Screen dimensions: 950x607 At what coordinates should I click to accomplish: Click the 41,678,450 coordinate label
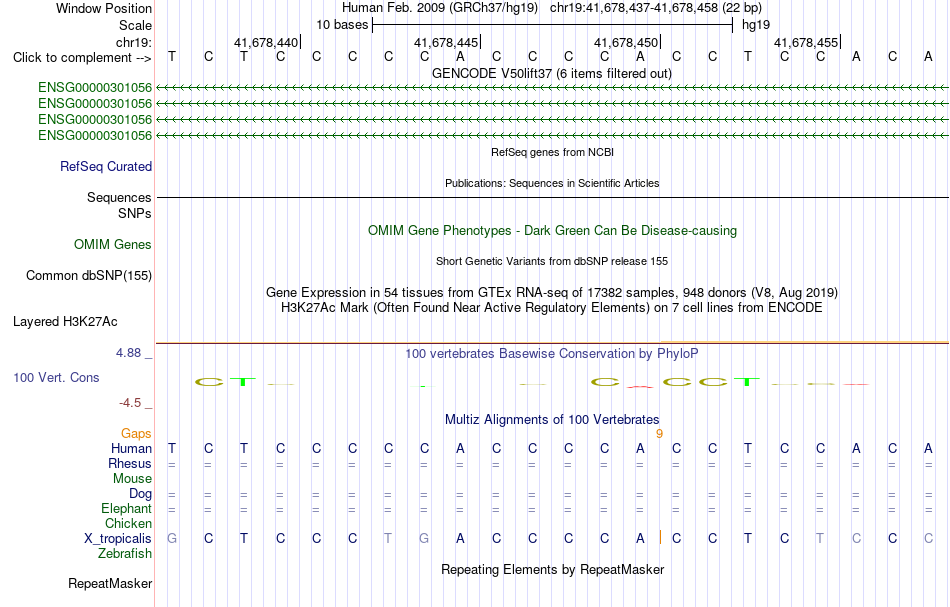coord(626,42)
